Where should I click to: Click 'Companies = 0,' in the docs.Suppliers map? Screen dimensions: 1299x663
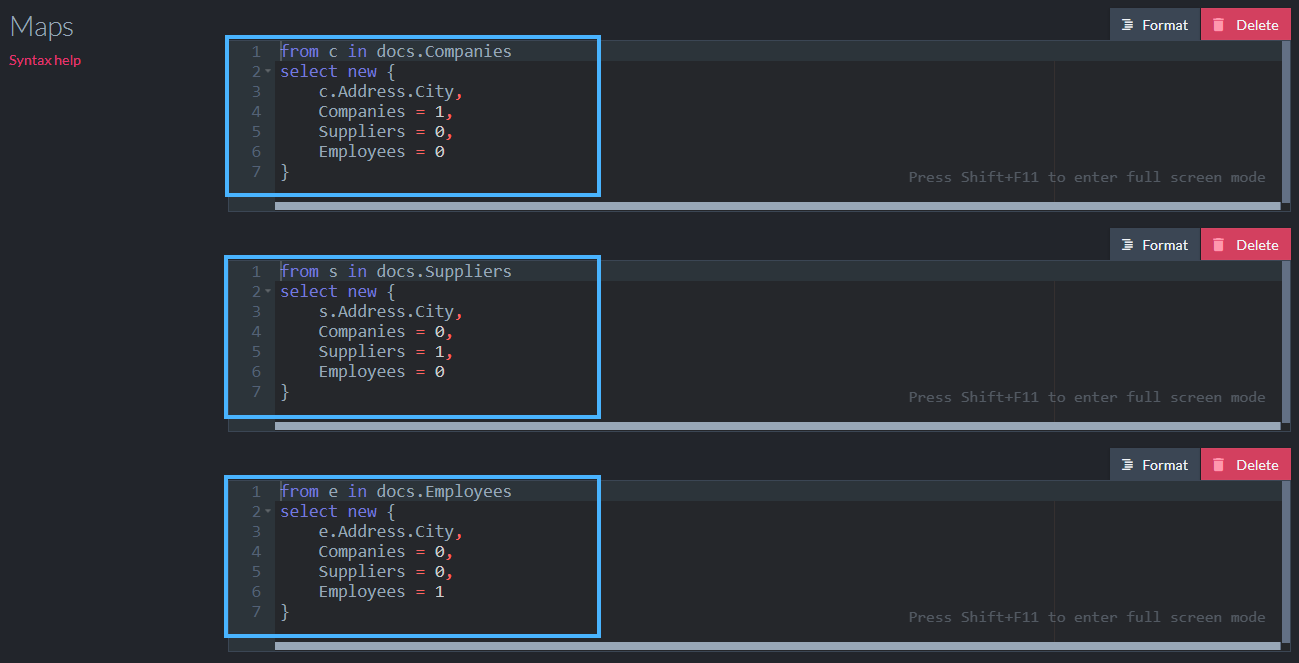386,331
